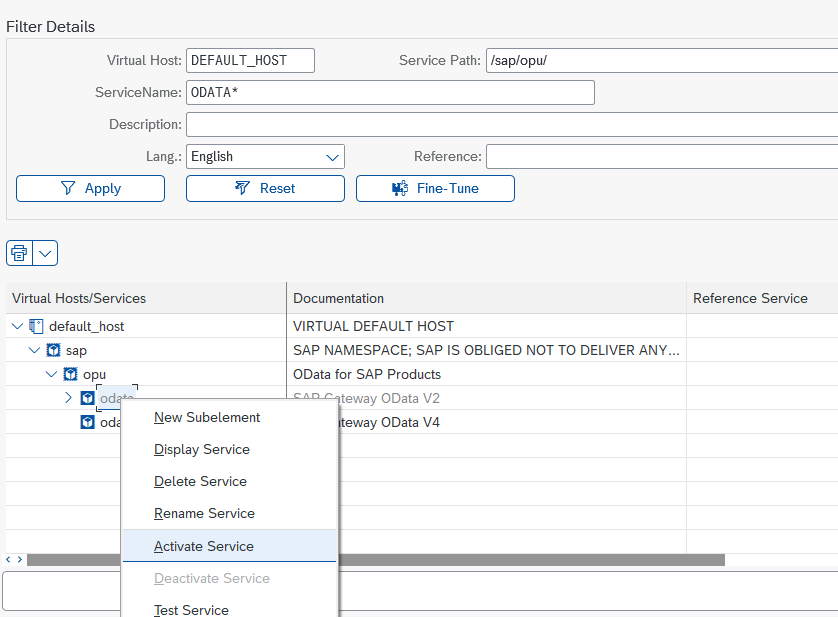Click the print icon above the tree
This screenshot has height=617, width=838.
click(x=19, y=253)
